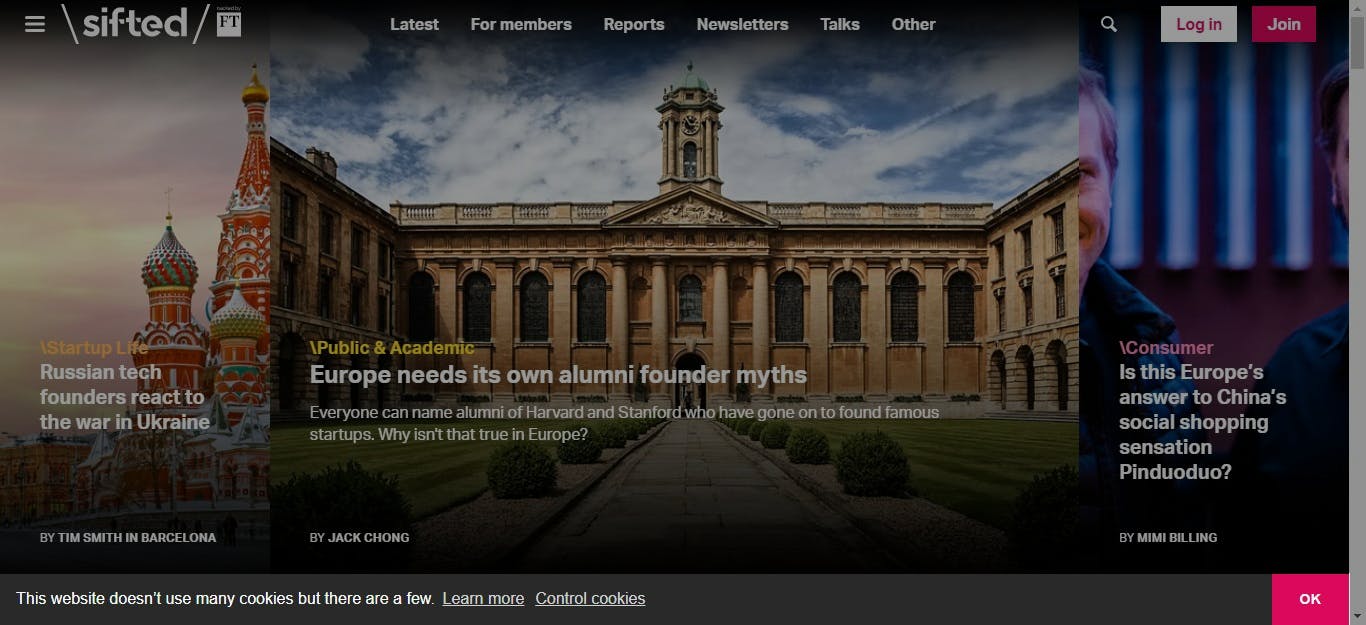This screenshot has height=625, width=1366.
Task: Accept cookies with the OK button
Action: (1310, 599)
